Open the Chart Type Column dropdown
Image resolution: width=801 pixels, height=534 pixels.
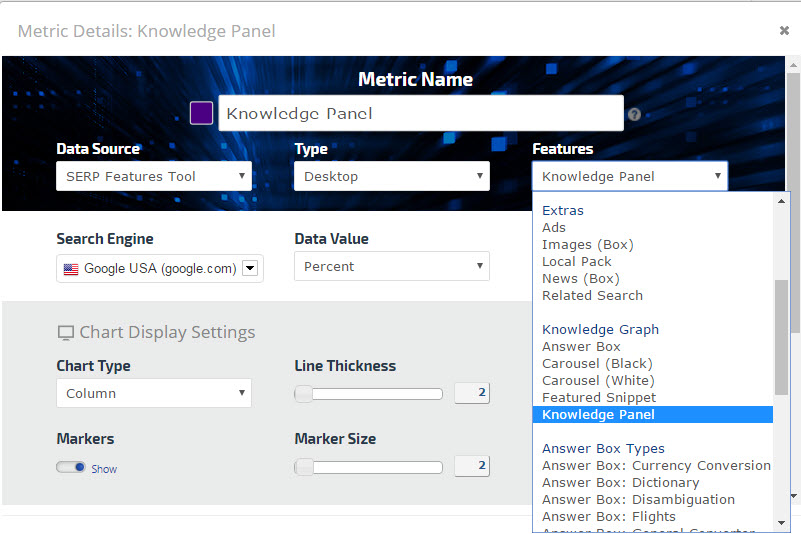click(154, 393)
